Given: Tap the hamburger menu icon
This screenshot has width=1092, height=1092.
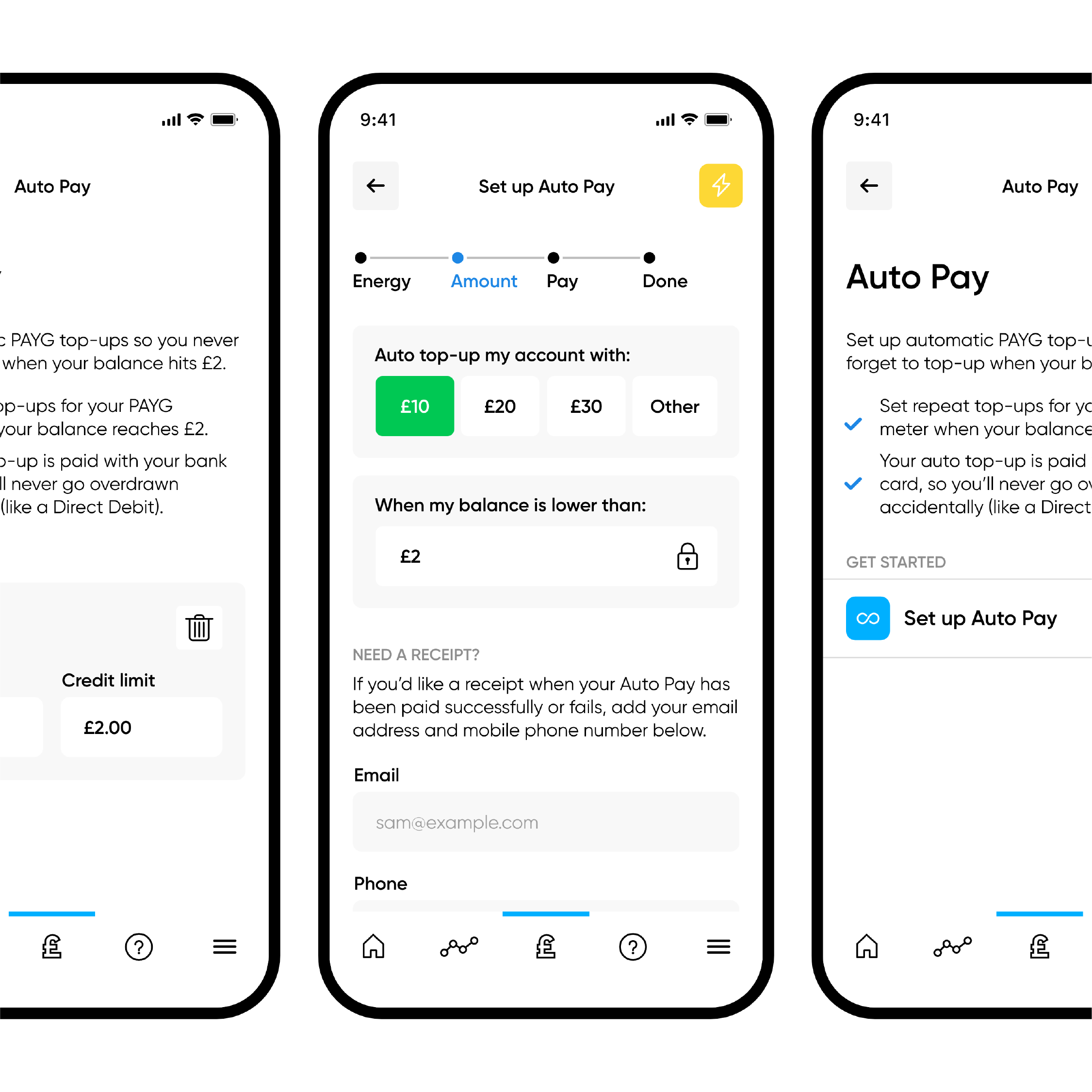Looking at the screenshot, I should click(721, 952).
